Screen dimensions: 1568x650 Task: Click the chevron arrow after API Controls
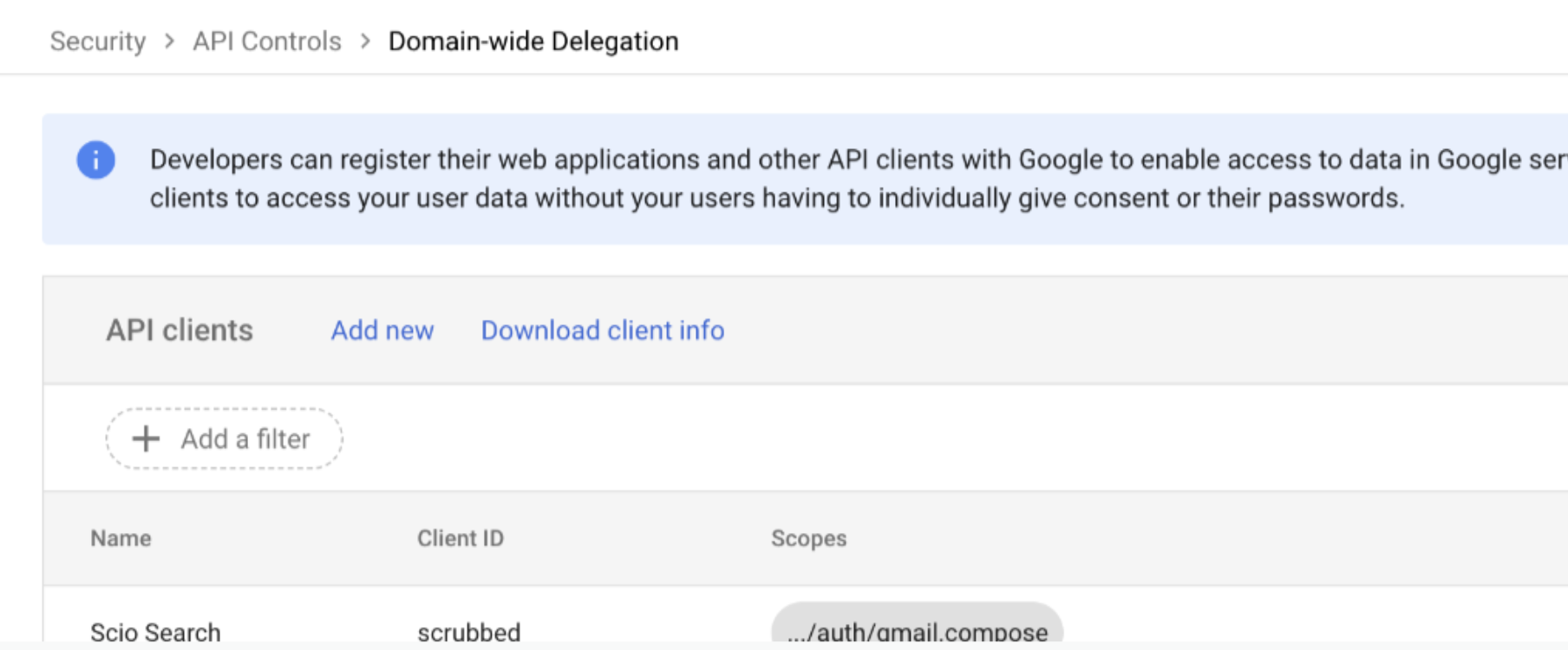(365, 42)
